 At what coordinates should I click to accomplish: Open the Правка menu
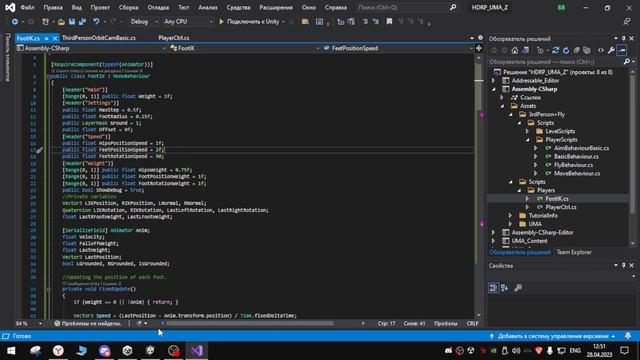click(53, 7)
